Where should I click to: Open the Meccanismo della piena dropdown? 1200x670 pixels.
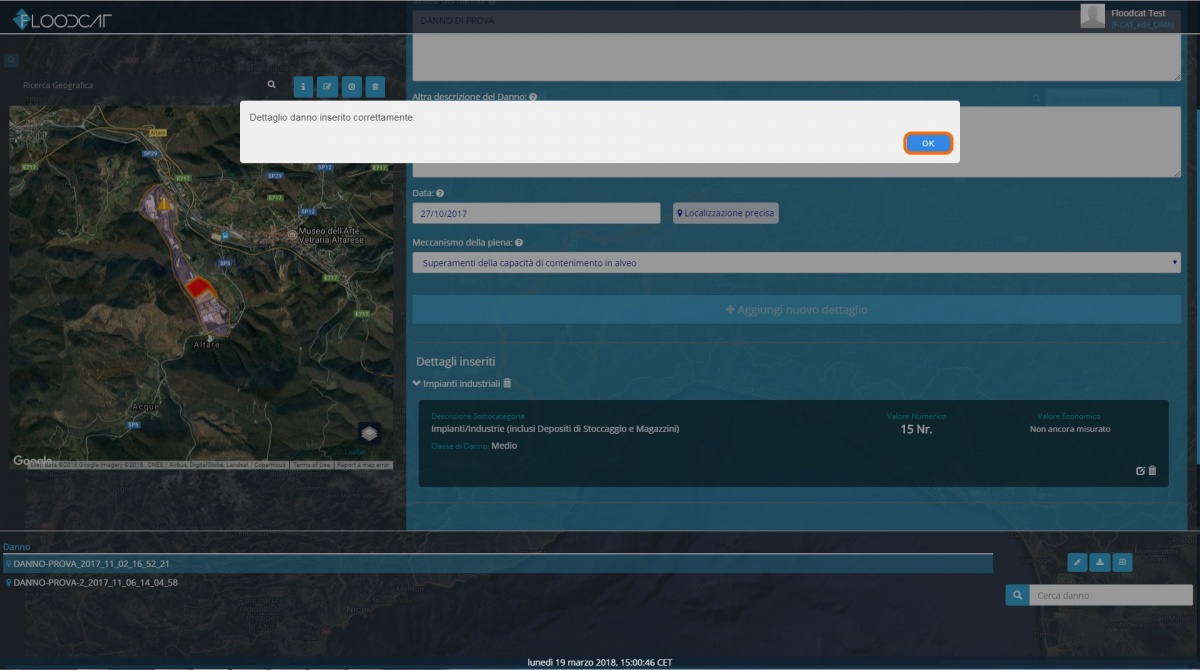[x=796, y=263]
